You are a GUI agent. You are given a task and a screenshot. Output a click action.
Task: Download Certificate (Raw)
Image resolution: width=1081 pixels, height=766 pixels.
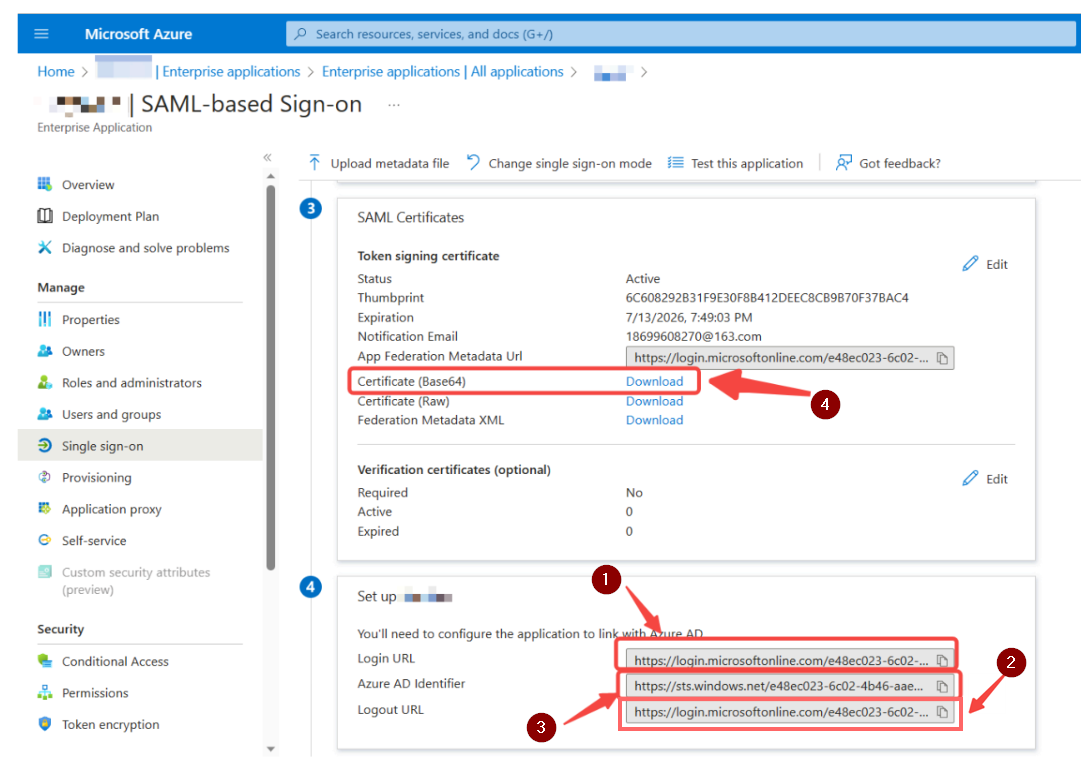click(x=654, y=401)
